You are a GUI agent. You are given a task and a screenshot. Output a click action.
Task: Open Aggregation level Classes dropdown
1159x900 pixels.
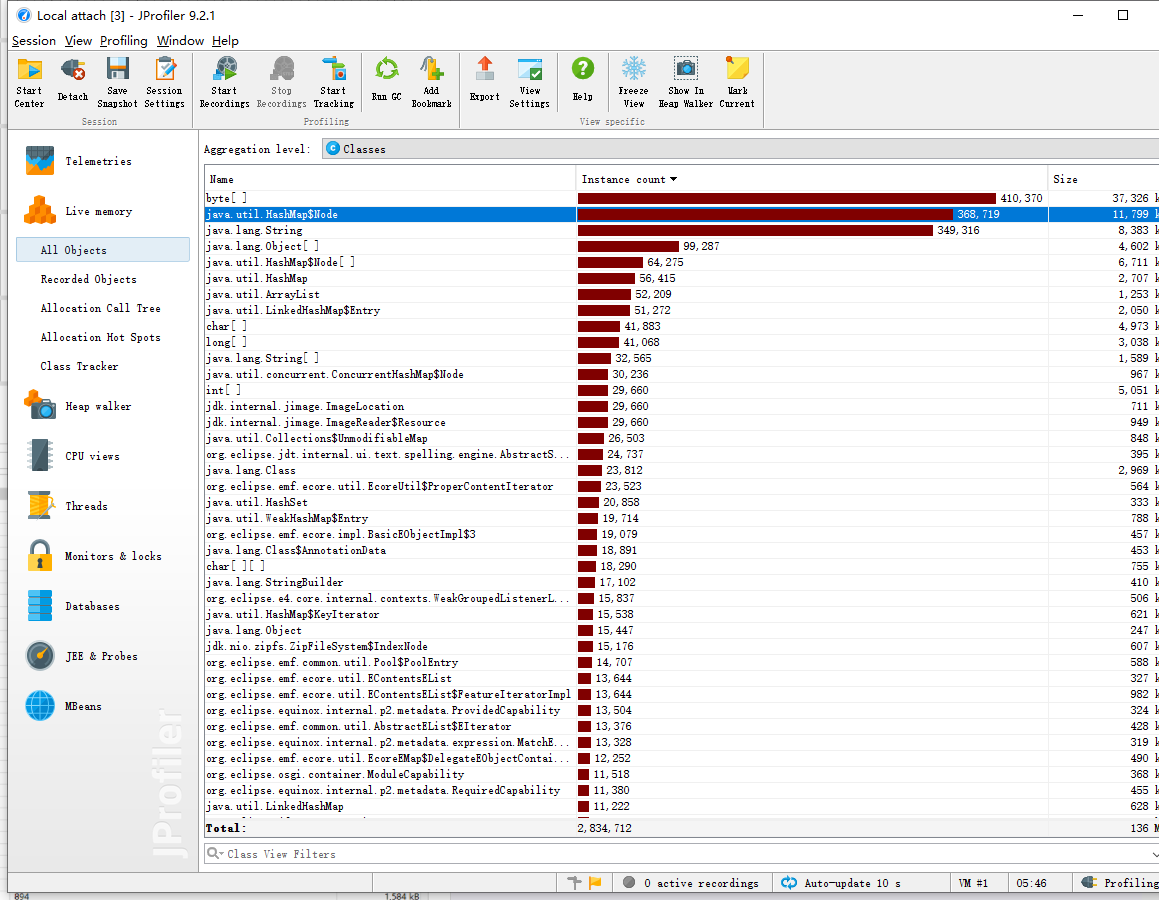741,149
